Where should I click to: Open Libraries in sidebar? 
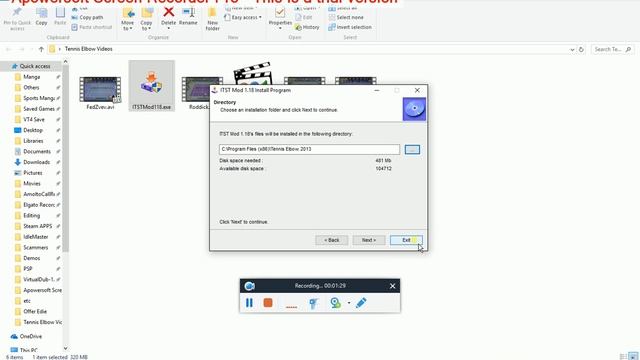click(x=33, y=141)
